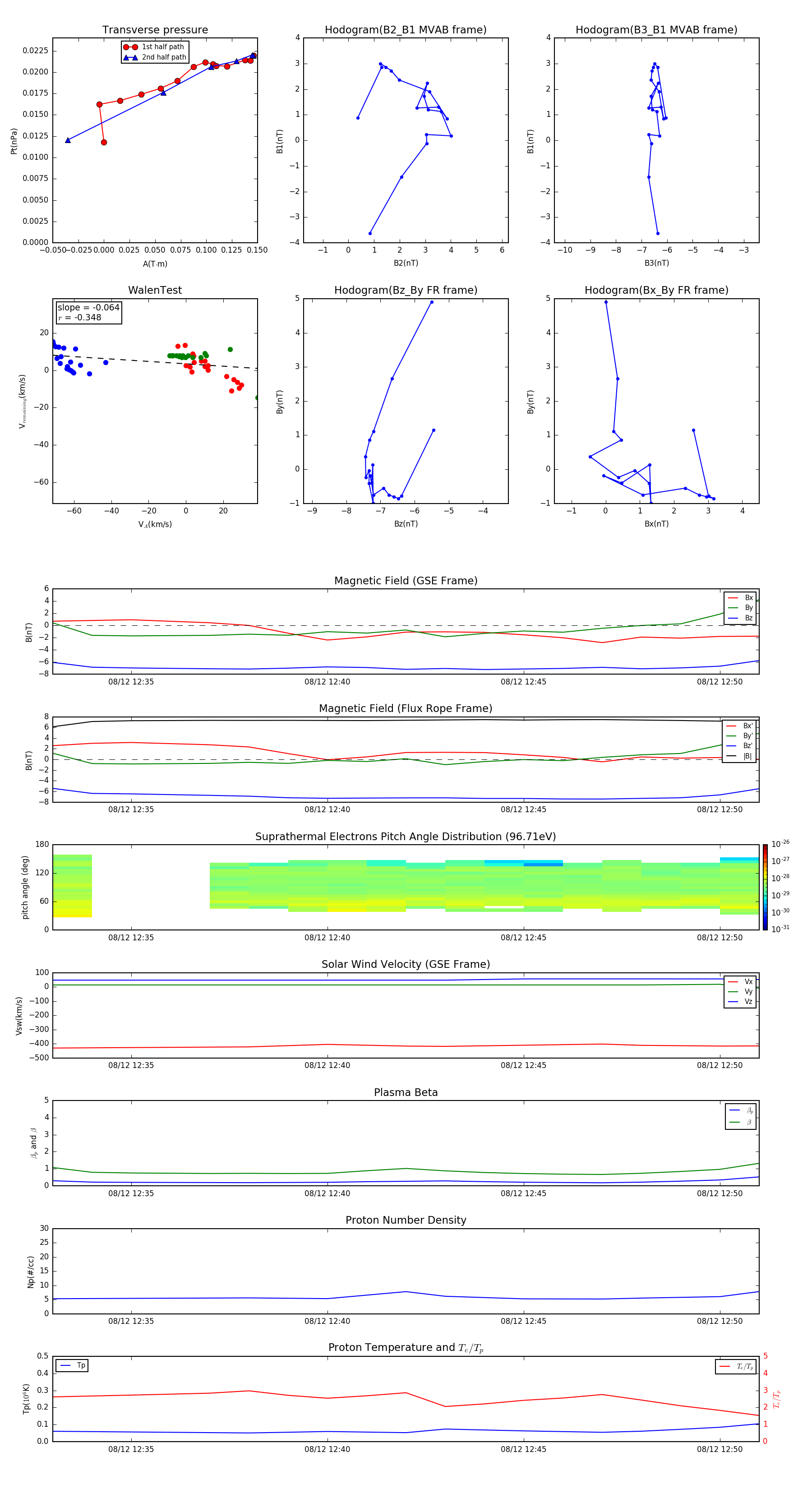Click the 'r = -0.348' annotation
This screenshot has width=812, height=1489.
(x=80, y=317)
